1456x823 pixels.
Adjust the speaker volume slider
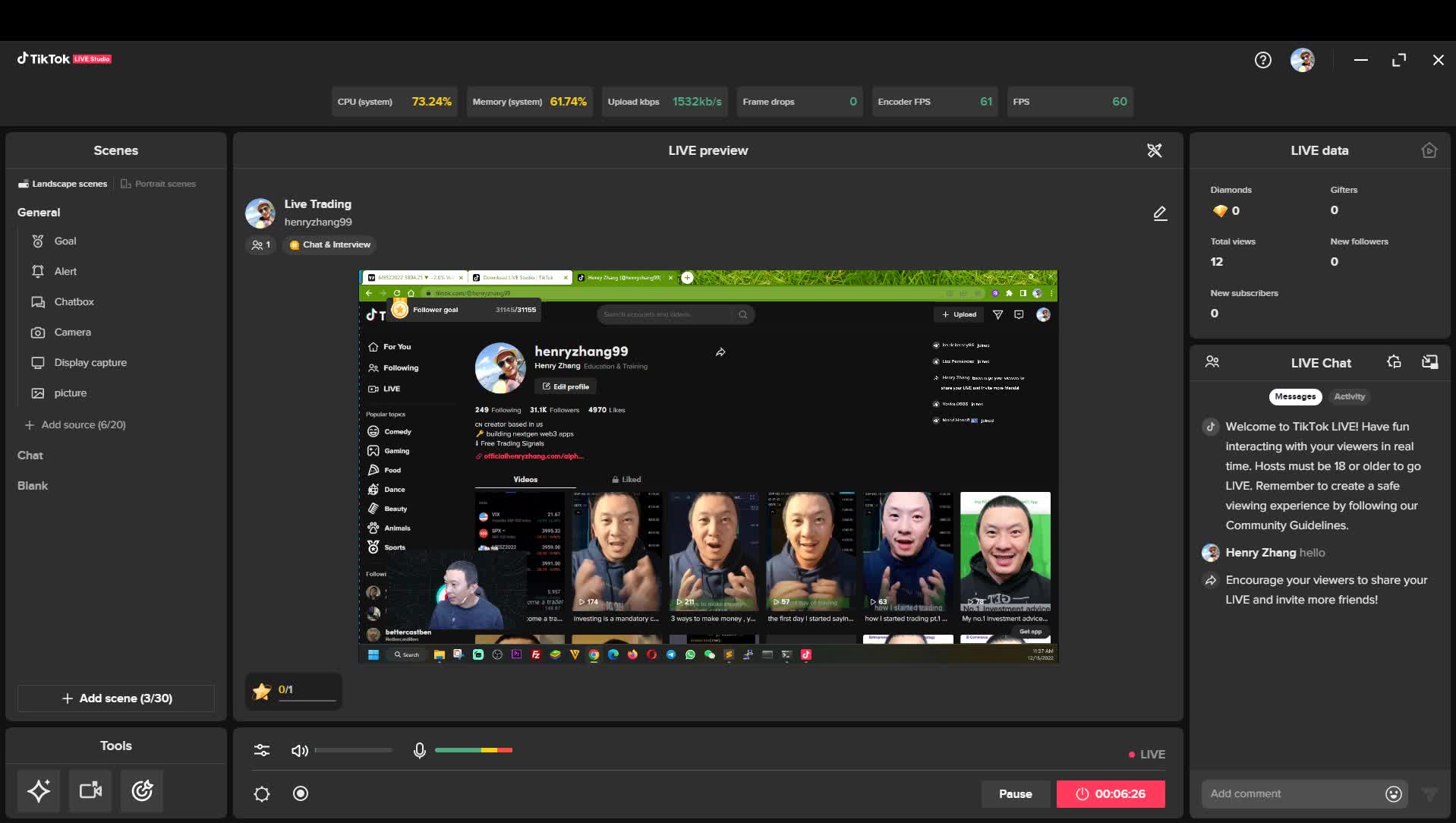353,751
